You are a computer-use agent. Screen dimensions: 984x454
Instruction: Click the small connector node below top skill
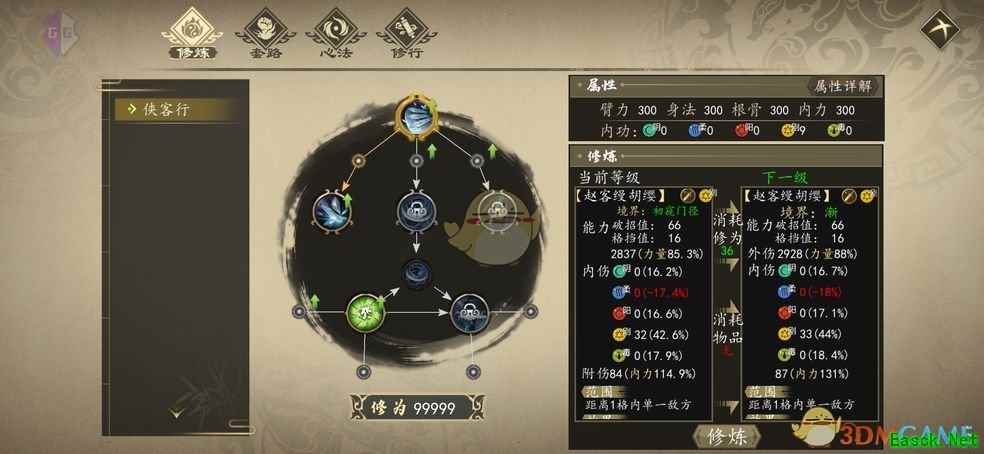coord(416,161)
